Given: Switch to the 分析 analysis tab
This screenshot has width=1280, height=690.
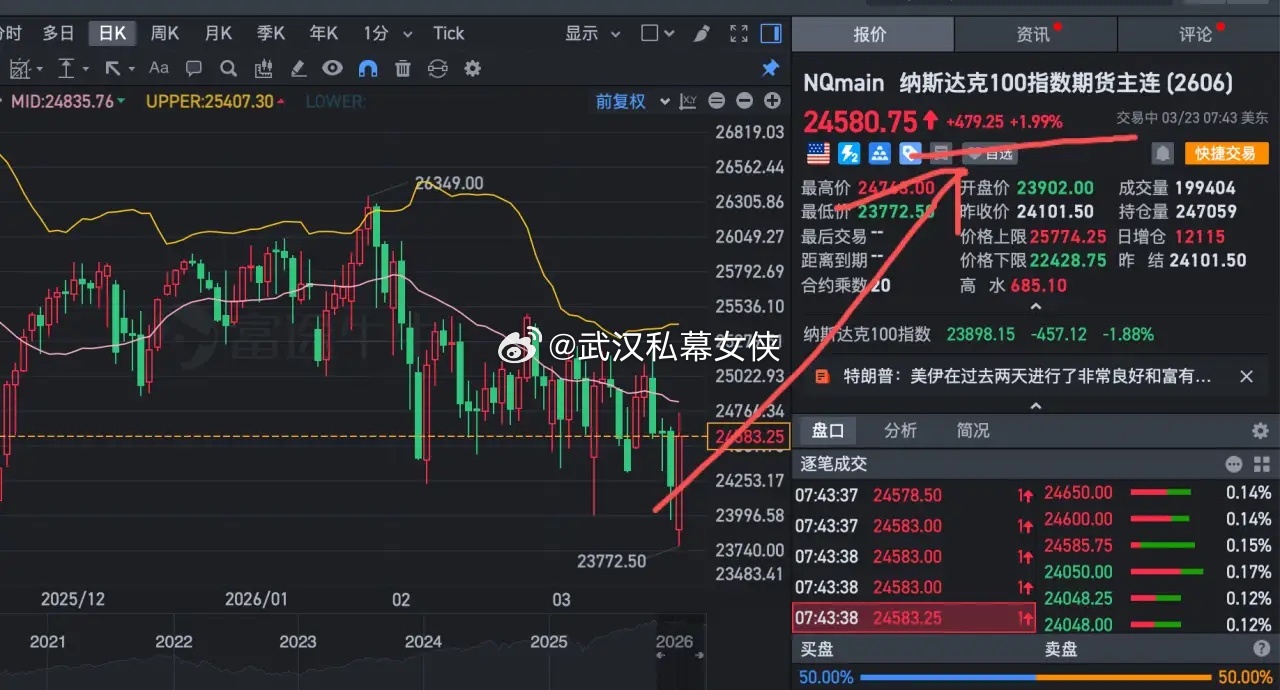Looking at the screenshot, I should click(900, 430).
